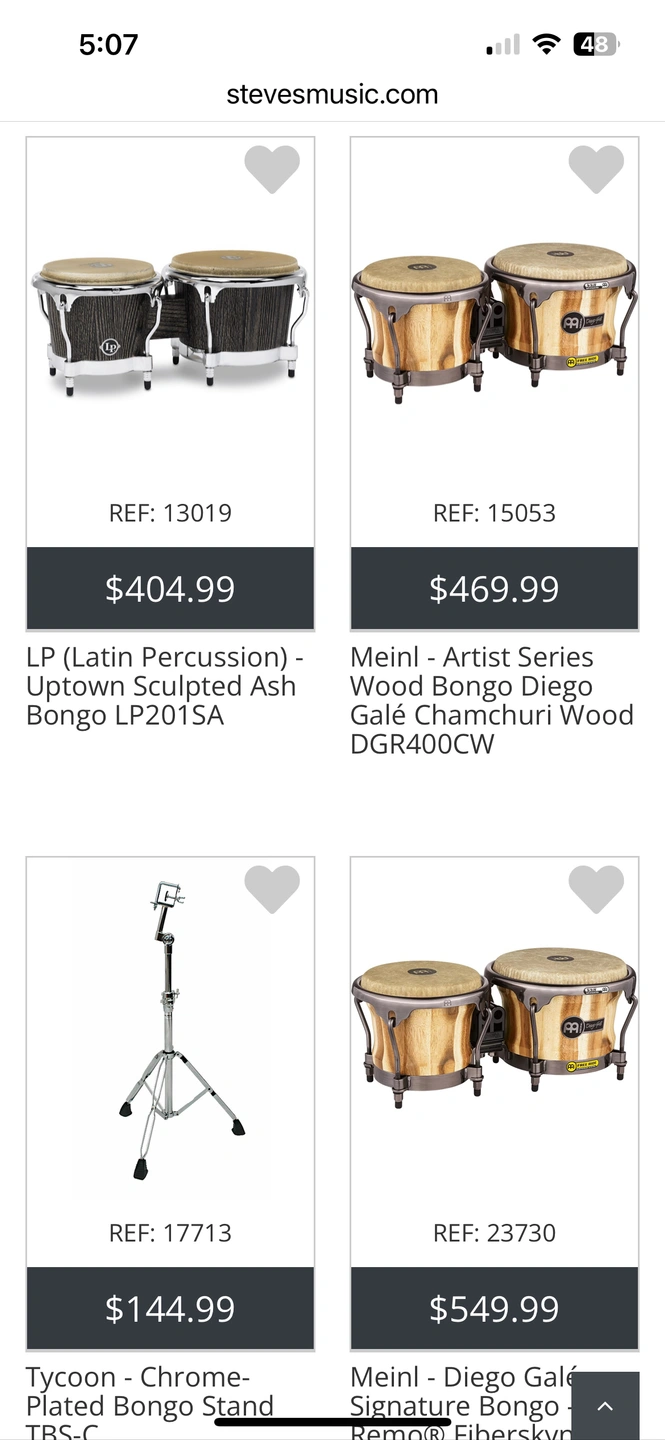Tap the Wi-Fi icon in status bar
Viewport: 665px width, 1440px height.
click(546, 44)
